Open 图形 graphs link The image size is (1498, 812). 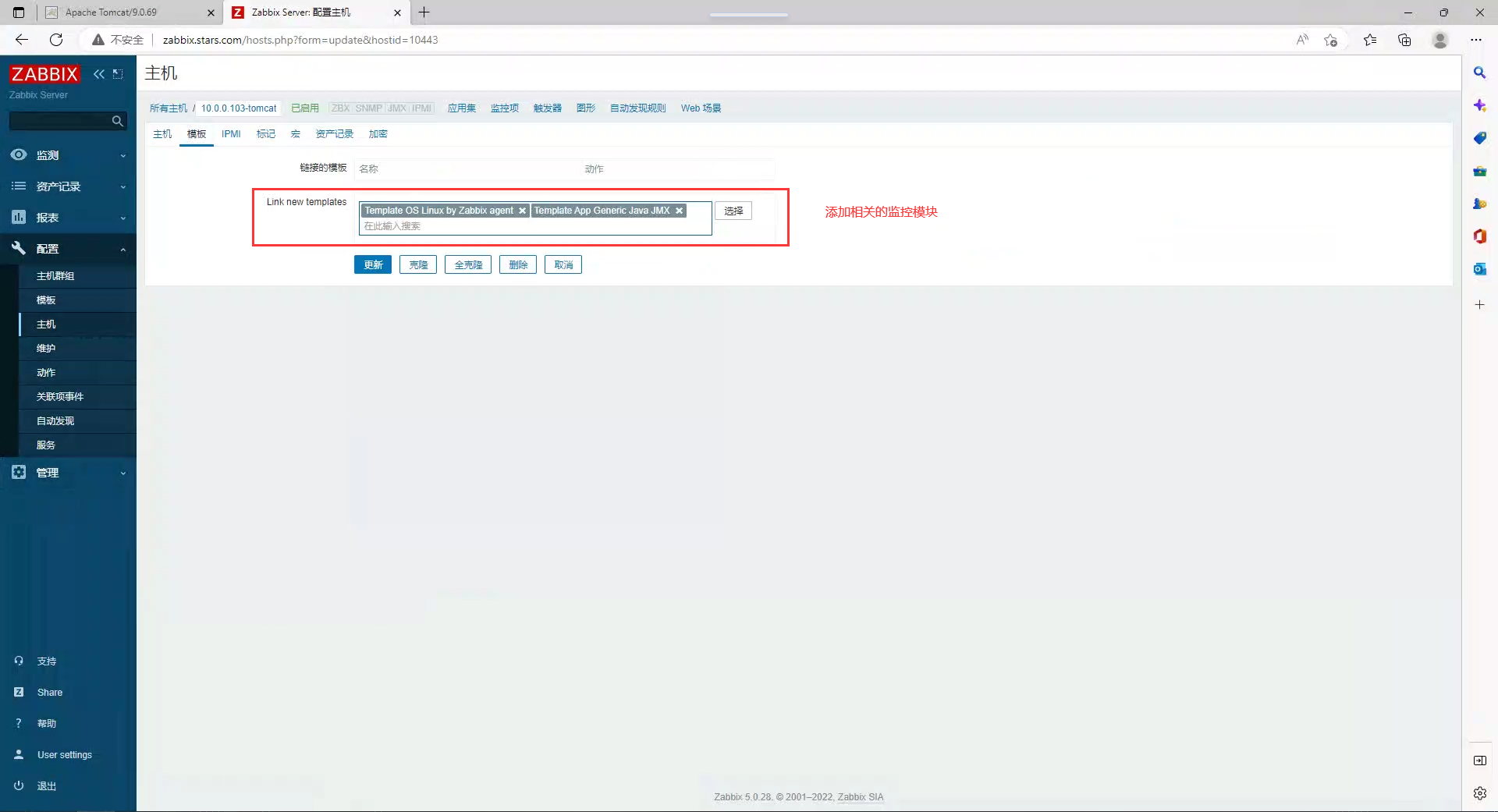586,108
